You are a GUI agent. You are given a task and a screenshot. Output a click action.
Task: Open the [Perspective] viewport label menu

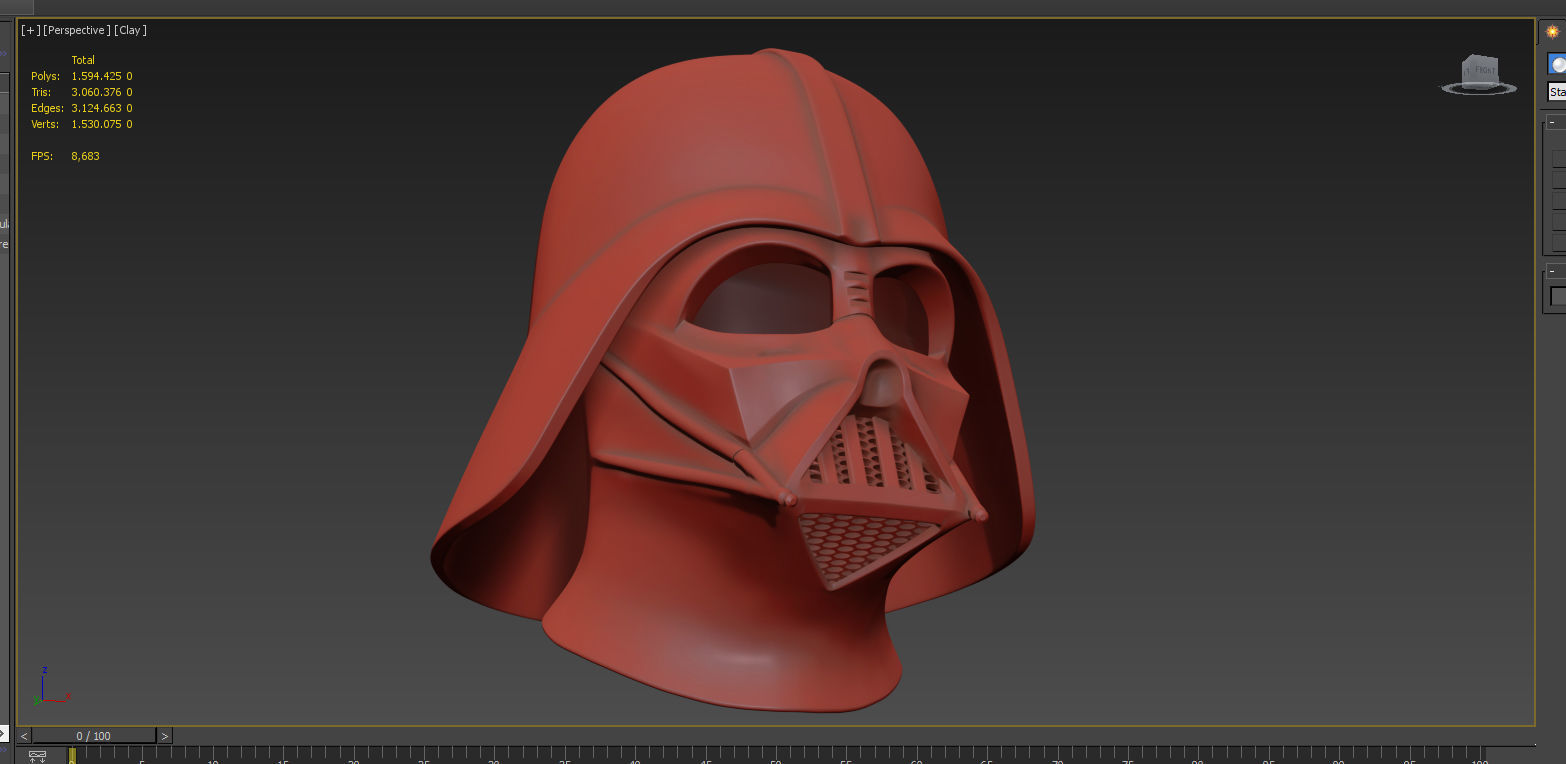[77, 30]
